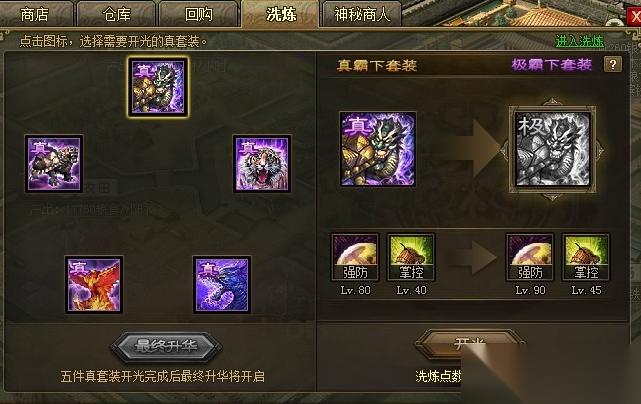Open the 神秘商人 tab
641x404 pixels.
pos(361,14)
